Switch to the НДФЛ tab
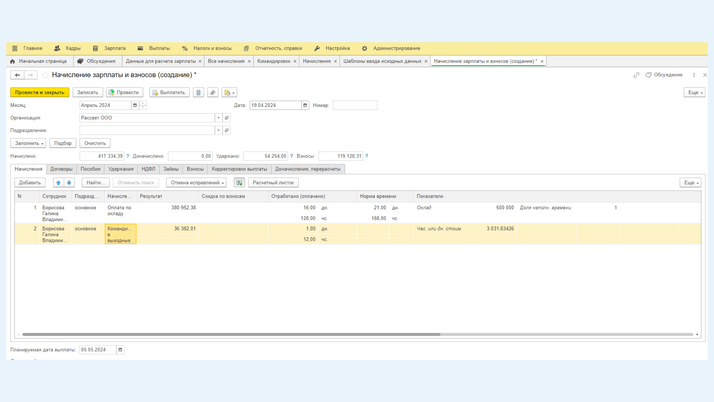 point(148,169)
